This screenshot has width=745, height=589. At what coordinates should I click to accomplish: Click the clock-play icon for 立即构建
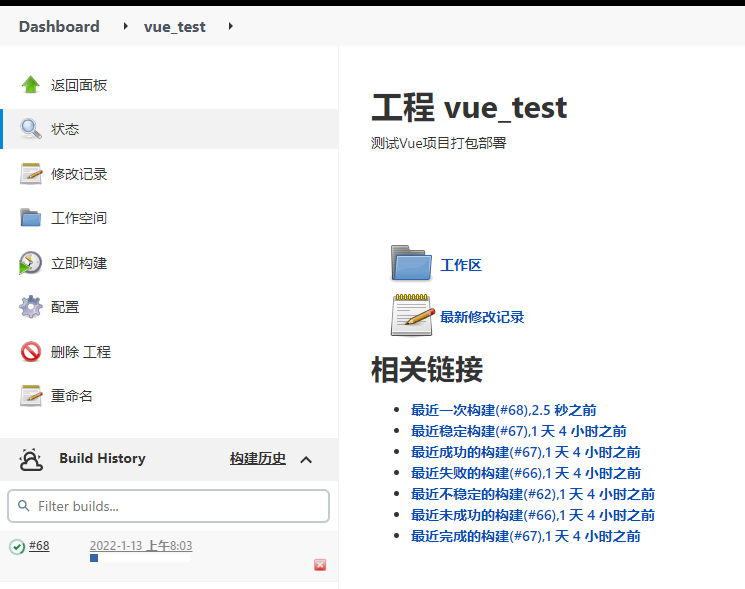click(30, 263)
